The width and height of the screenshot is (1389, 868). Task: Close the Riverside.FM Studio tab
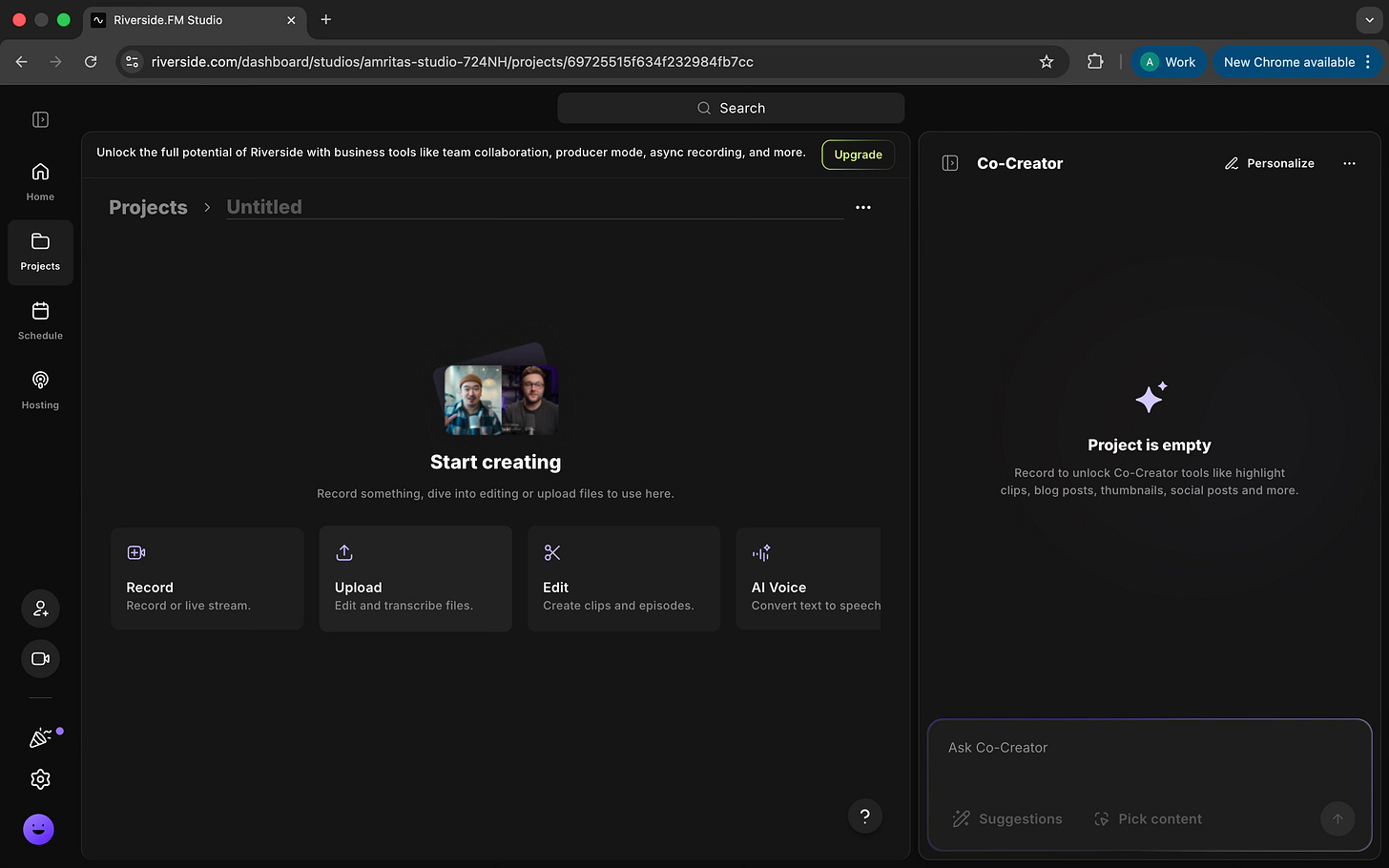[x=291, y=19]
